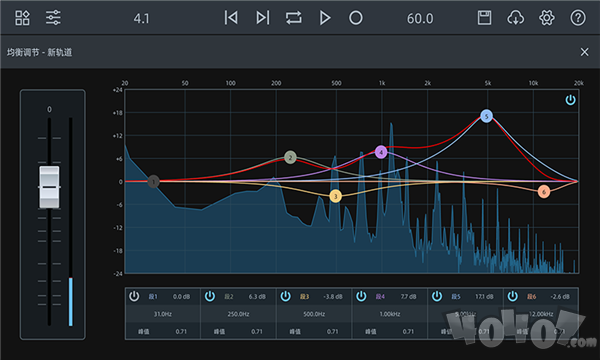
Task: Disable band 3 power toggle
Action: coord(285,296)
